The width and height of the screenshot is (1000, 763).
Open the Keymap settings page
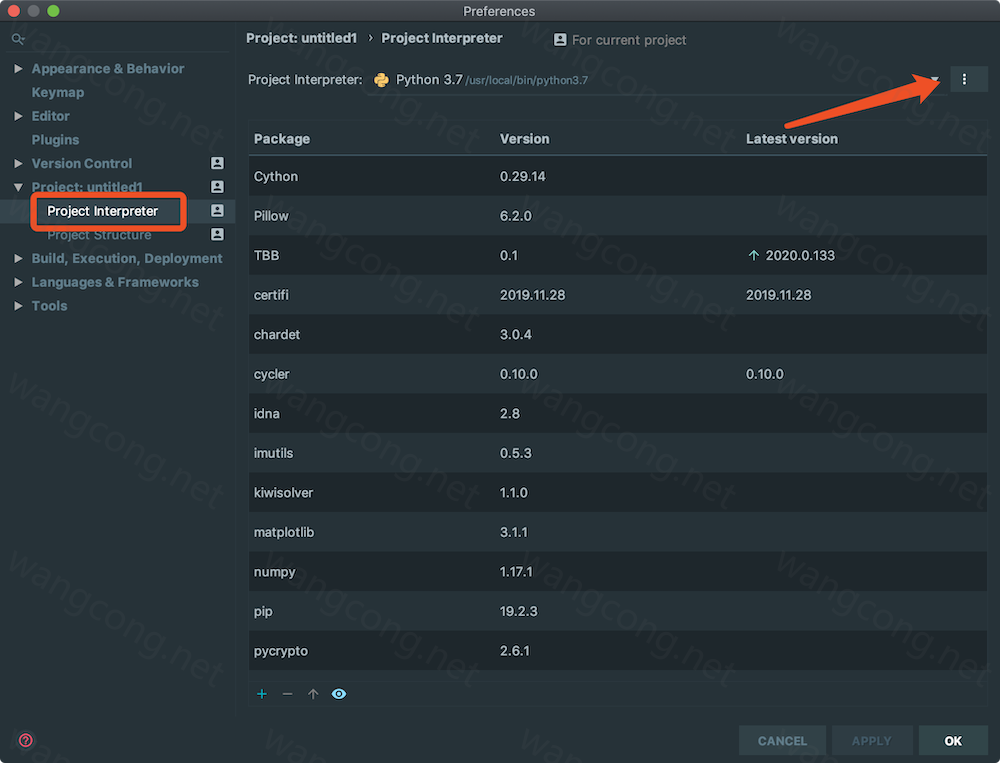(58, 93)
